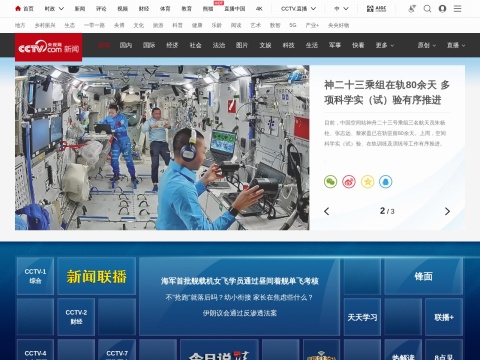Open headline 伊朗议会通过反渗透法案
Viewport: 480px width, 360px height.
240,313
